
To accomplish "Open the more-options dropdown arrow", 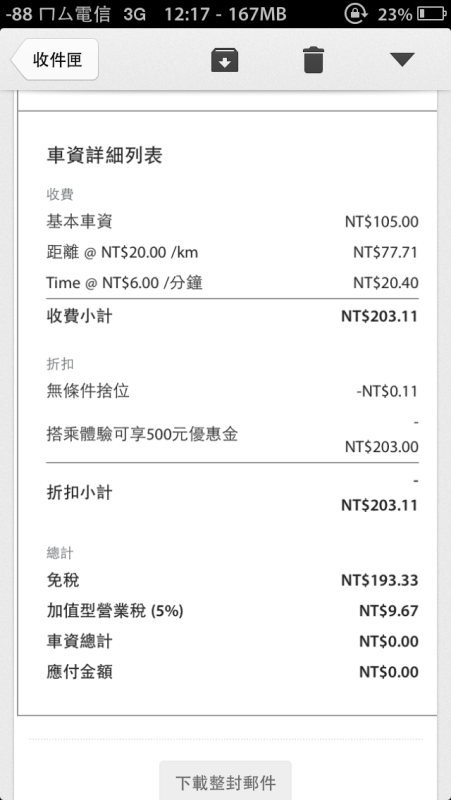I will (x=402, y=60).
